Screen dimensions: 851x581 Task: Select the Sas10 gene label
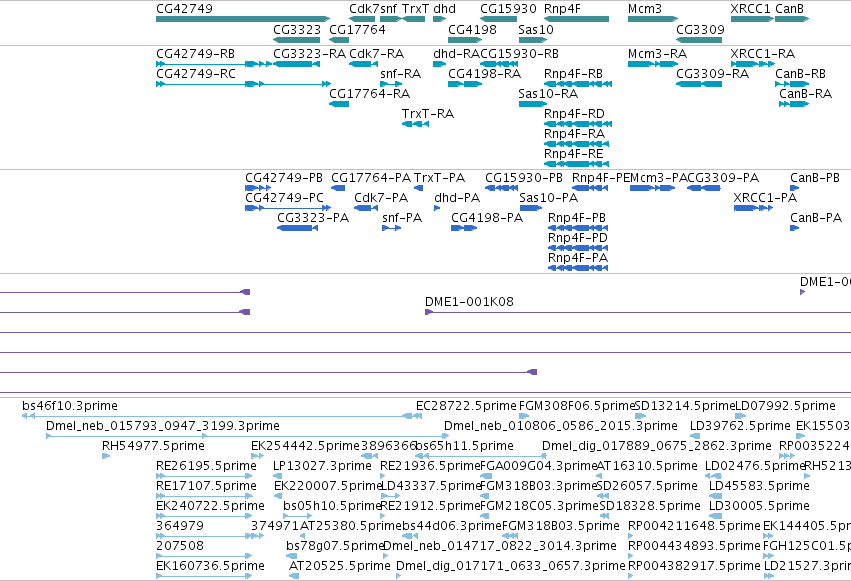[536, 30]
